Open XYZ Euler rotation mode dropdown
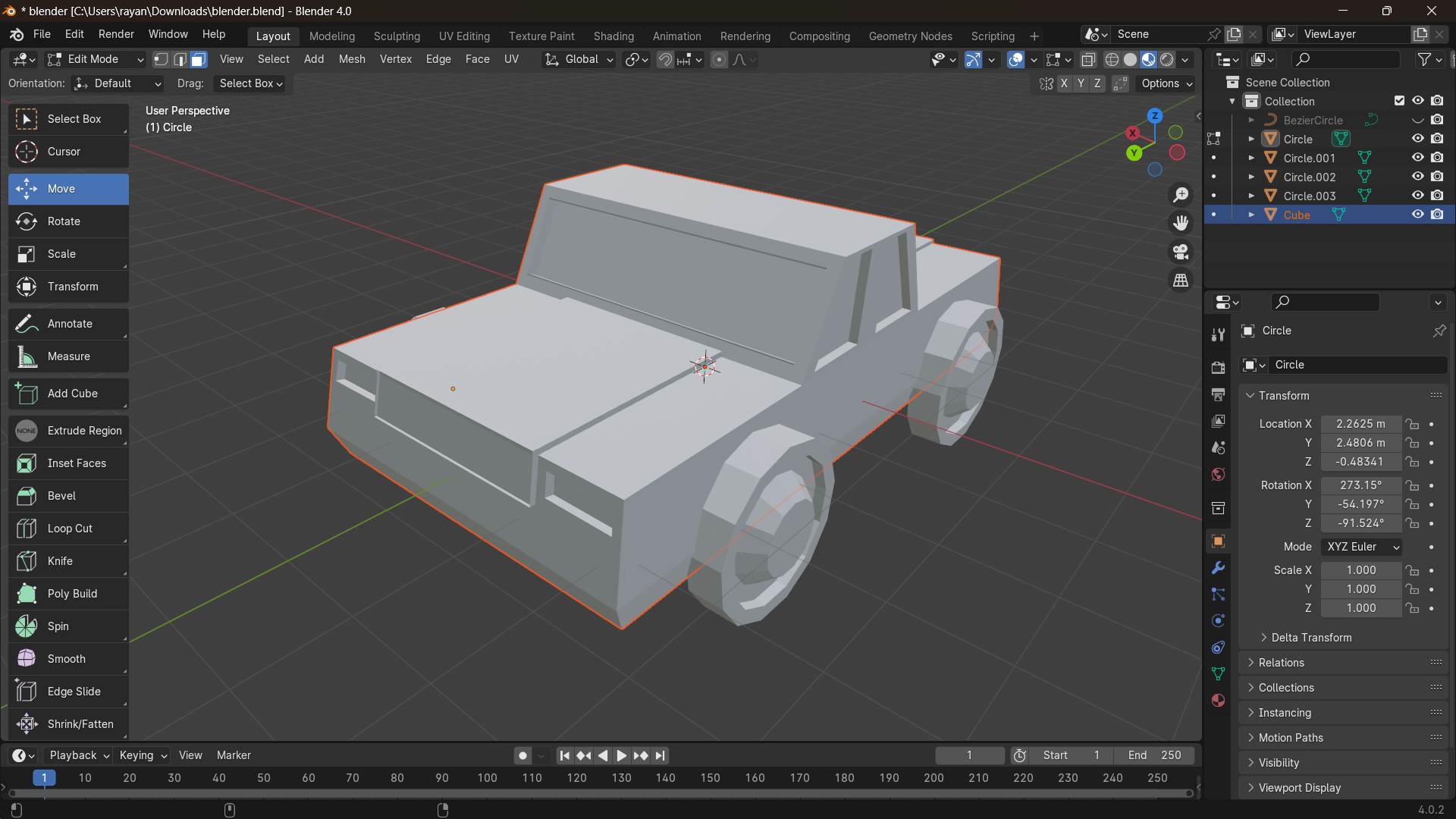The image size is (1456, 819). coord(1362,547)
